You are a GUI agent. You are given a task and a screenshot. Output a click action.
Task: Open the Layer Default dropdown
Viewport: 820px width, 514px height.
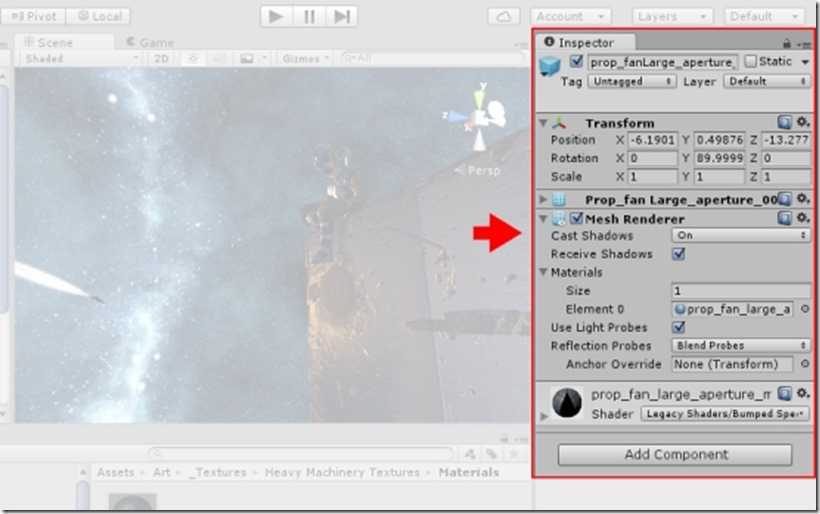click(x=767, y=82)
